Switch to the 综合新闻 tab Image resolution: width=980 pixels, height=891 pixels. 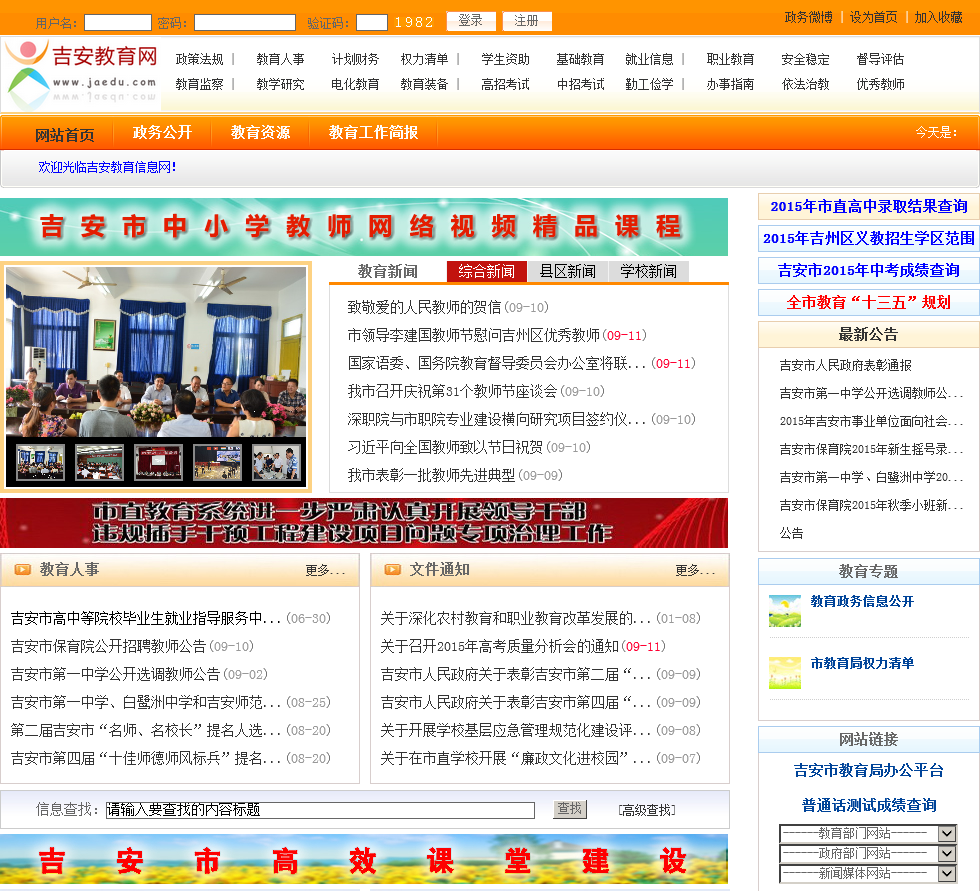coord(486,271)
